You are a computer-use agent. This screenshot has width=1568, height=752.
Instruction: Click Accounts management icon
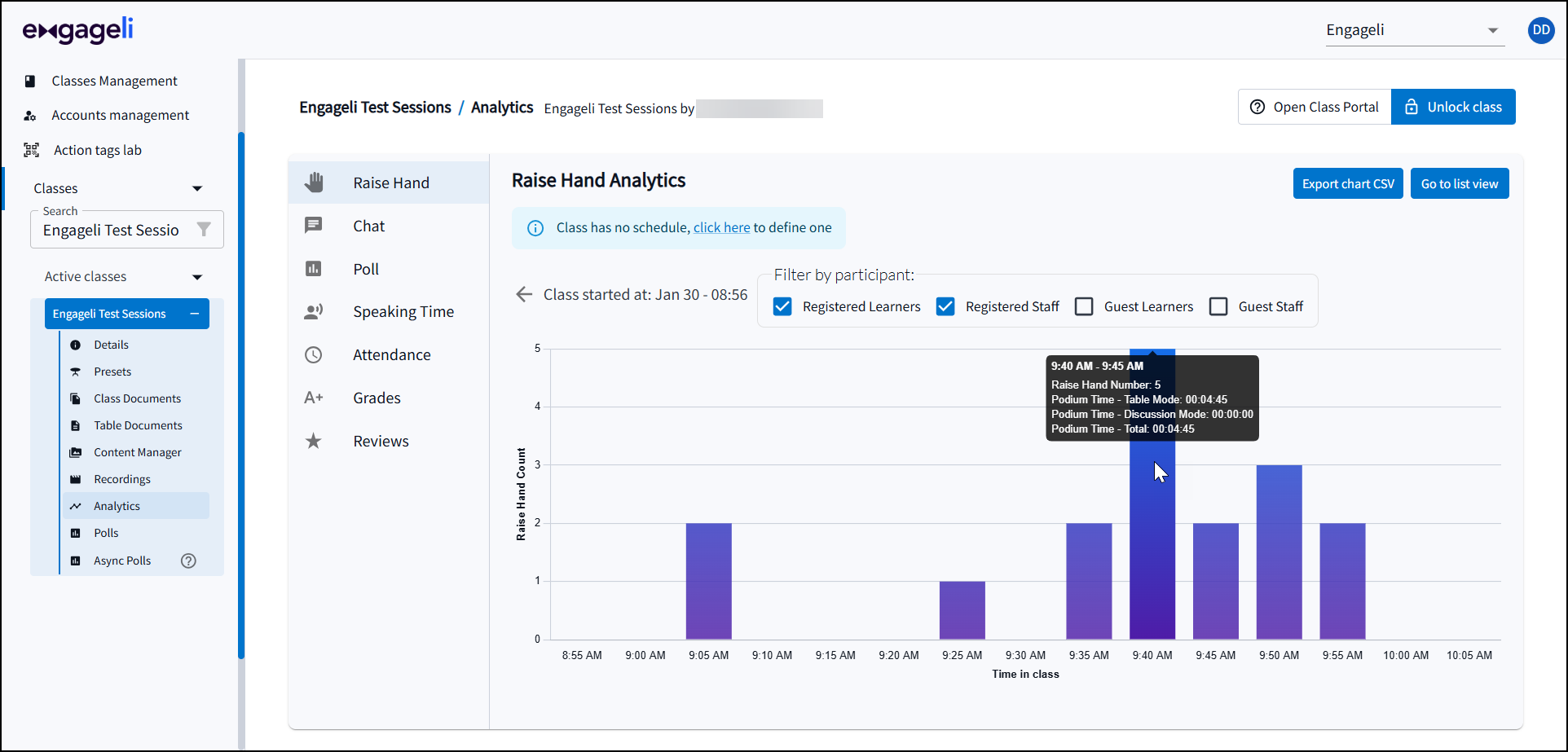(30, 116)
